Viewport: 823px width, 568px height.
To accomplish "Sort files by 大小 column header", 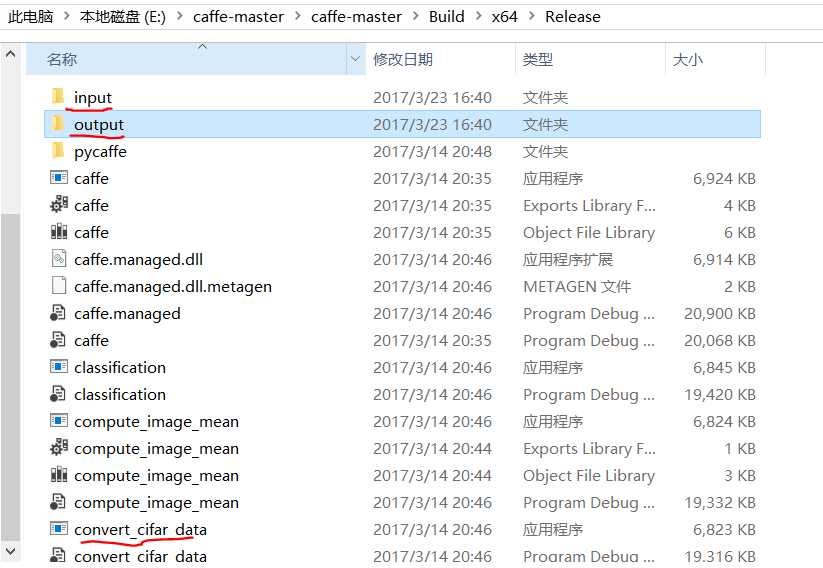I will point(715,59).
